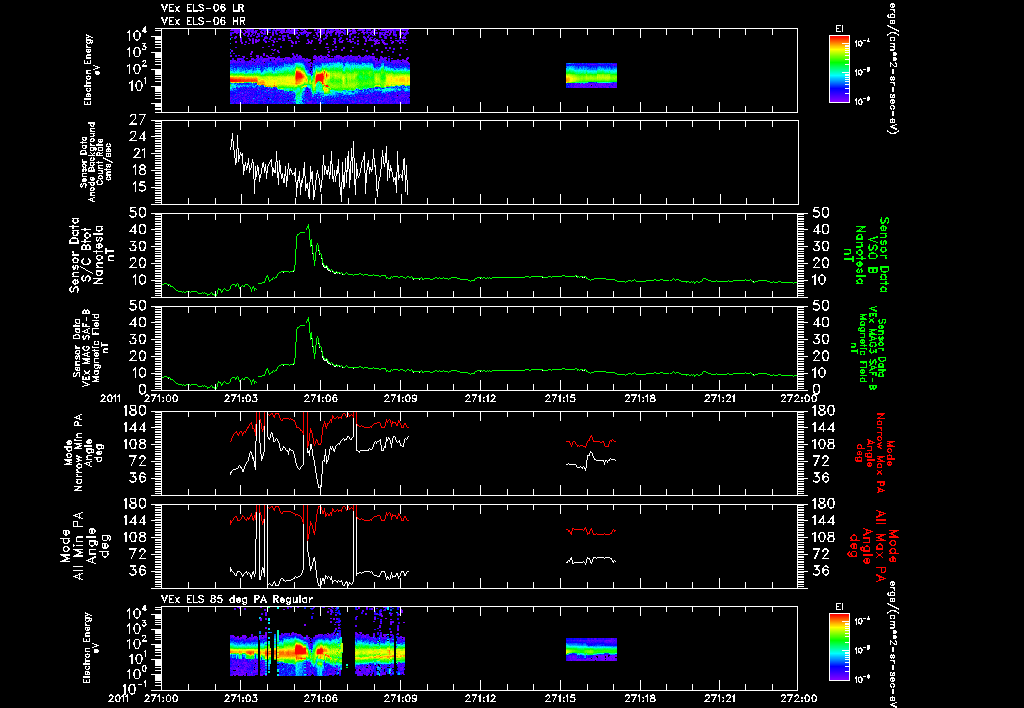Click the red Narrow Max PA trace near 271:16
This screenshot has width=1024, height=708.
click(x=591, y=442)
